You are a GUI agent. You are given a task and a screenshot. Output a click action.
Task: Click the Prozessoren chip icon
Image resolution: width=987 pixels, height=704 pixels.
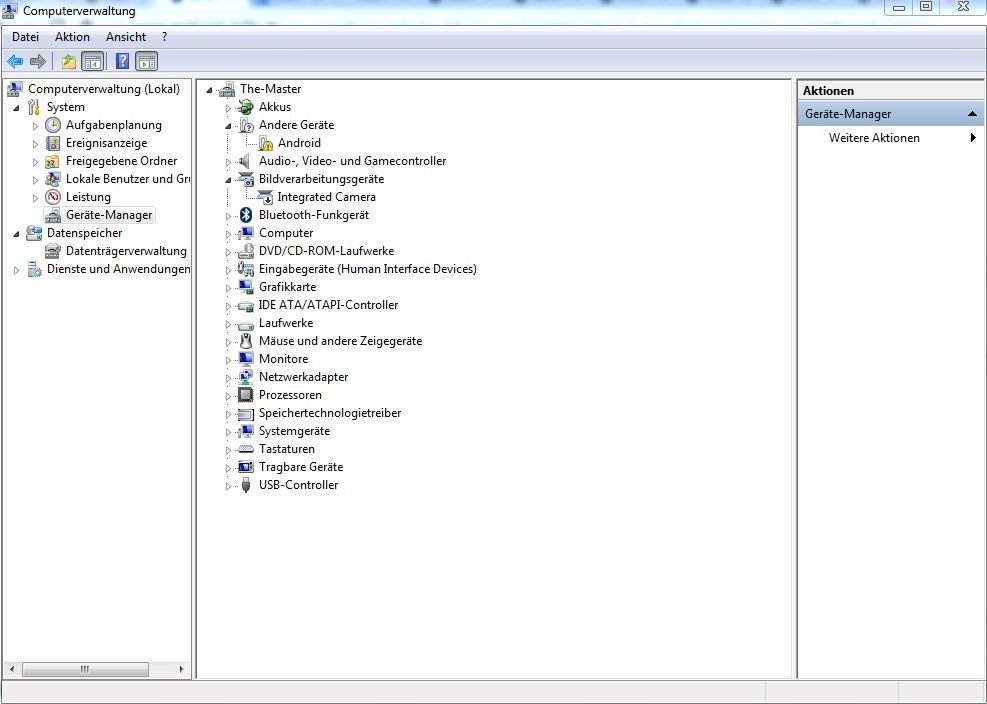click(x=245, y=395)
